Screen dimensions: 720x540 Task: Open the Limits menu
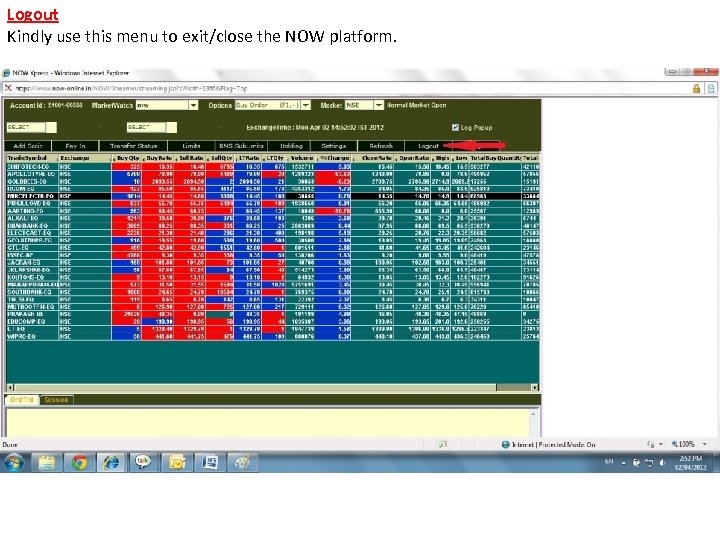(x=191, y=146)
